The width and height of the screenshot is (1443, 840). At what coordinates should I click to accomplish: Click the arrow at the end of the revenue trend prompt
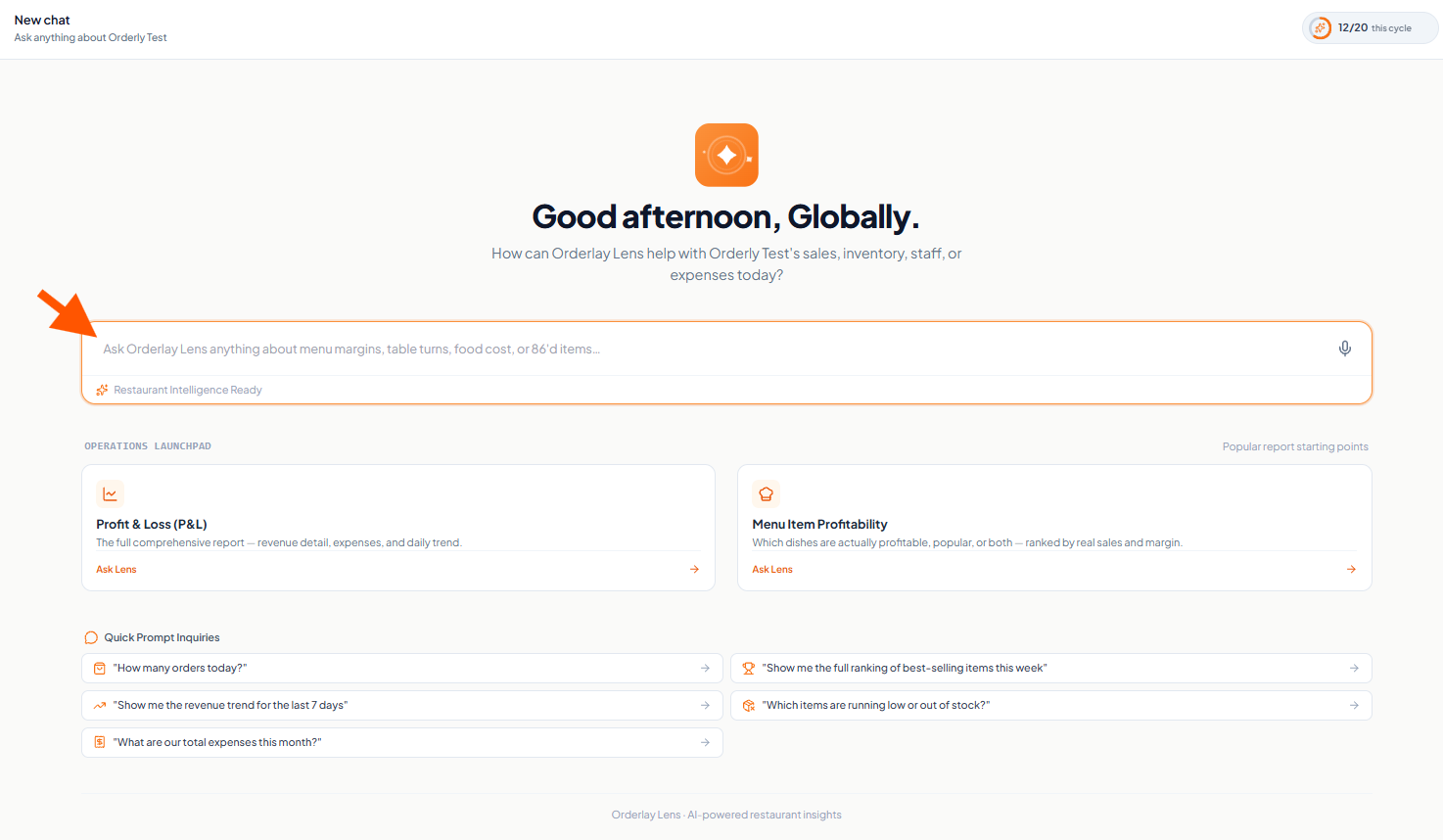tap(705, 706)
